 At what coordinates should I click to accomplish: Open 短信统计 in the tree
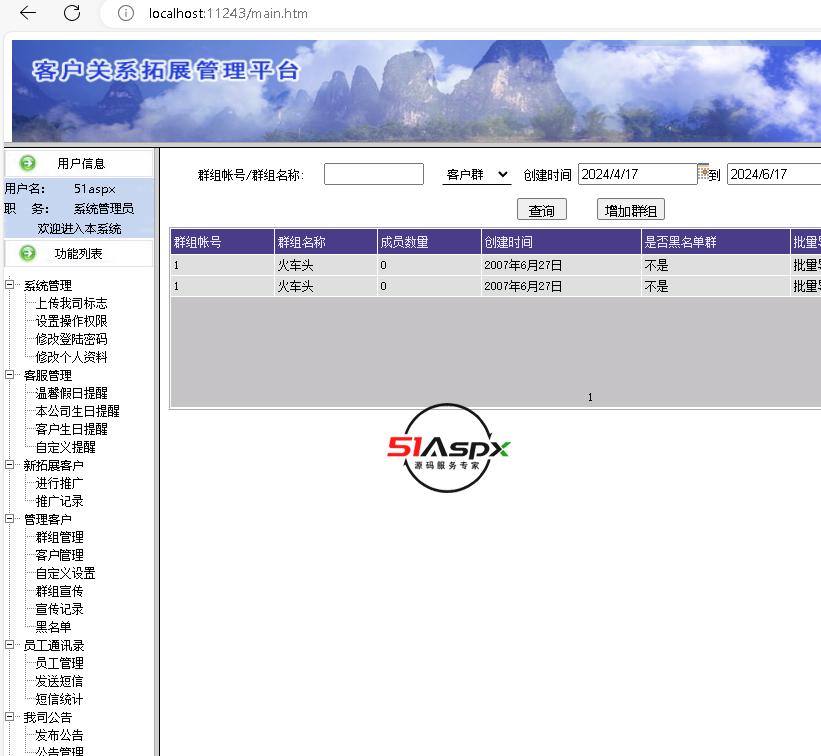[59, 699]
